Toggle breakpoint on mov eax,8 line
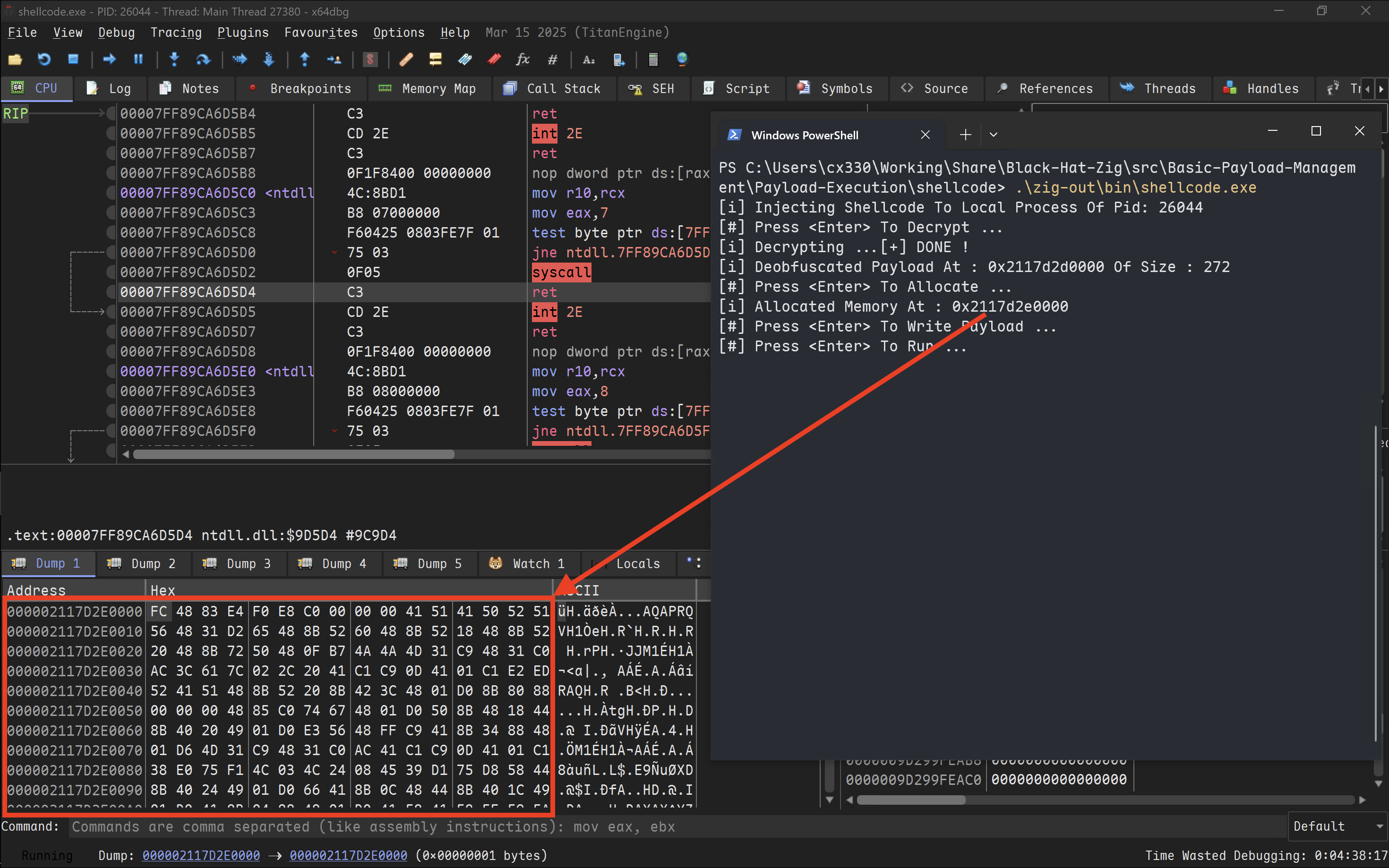The width and height of the screenshot is (1389, 868). point(111,391)
